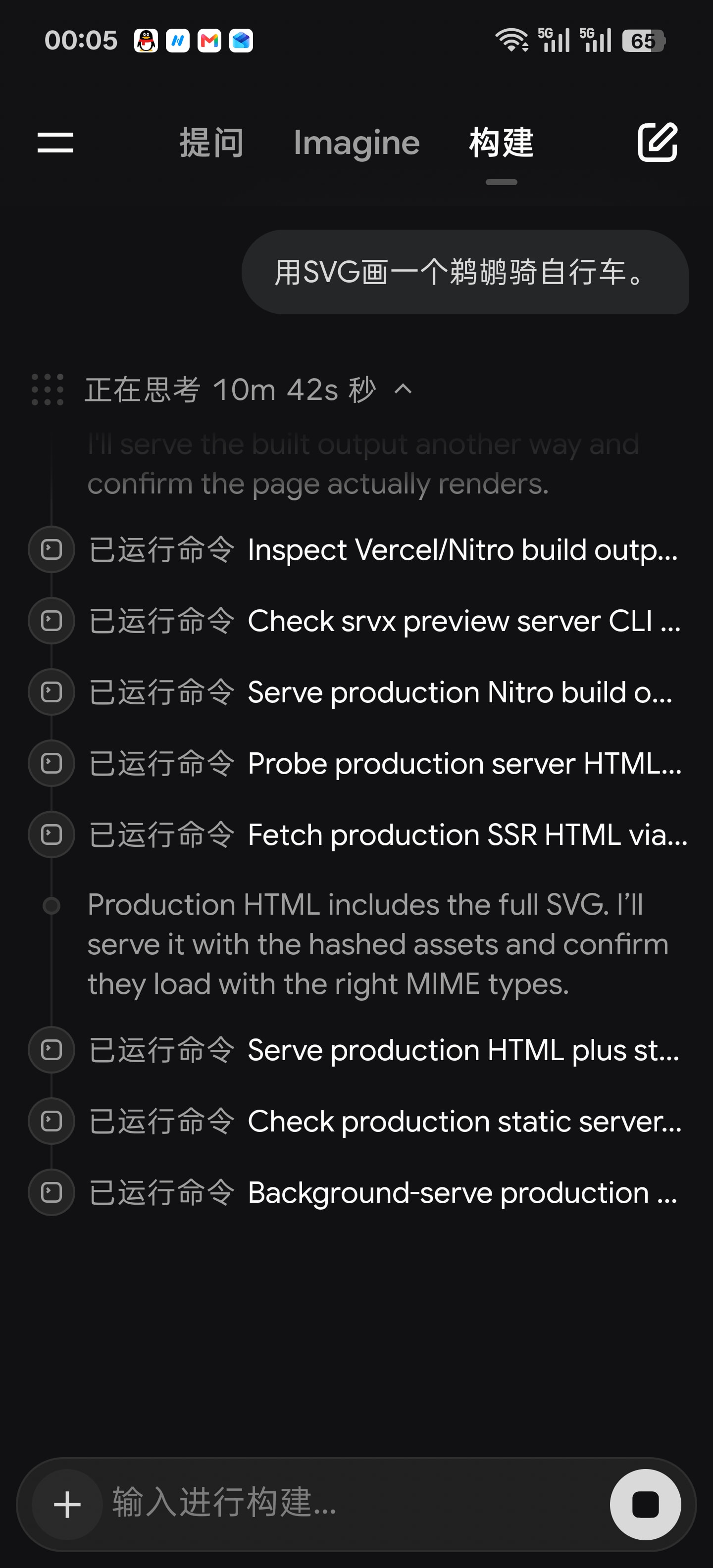Screen dimensions: 713x1568
Task: Click command icon beside Inspect Vercel/Nitro build
Action: click(x=52, y=550)
